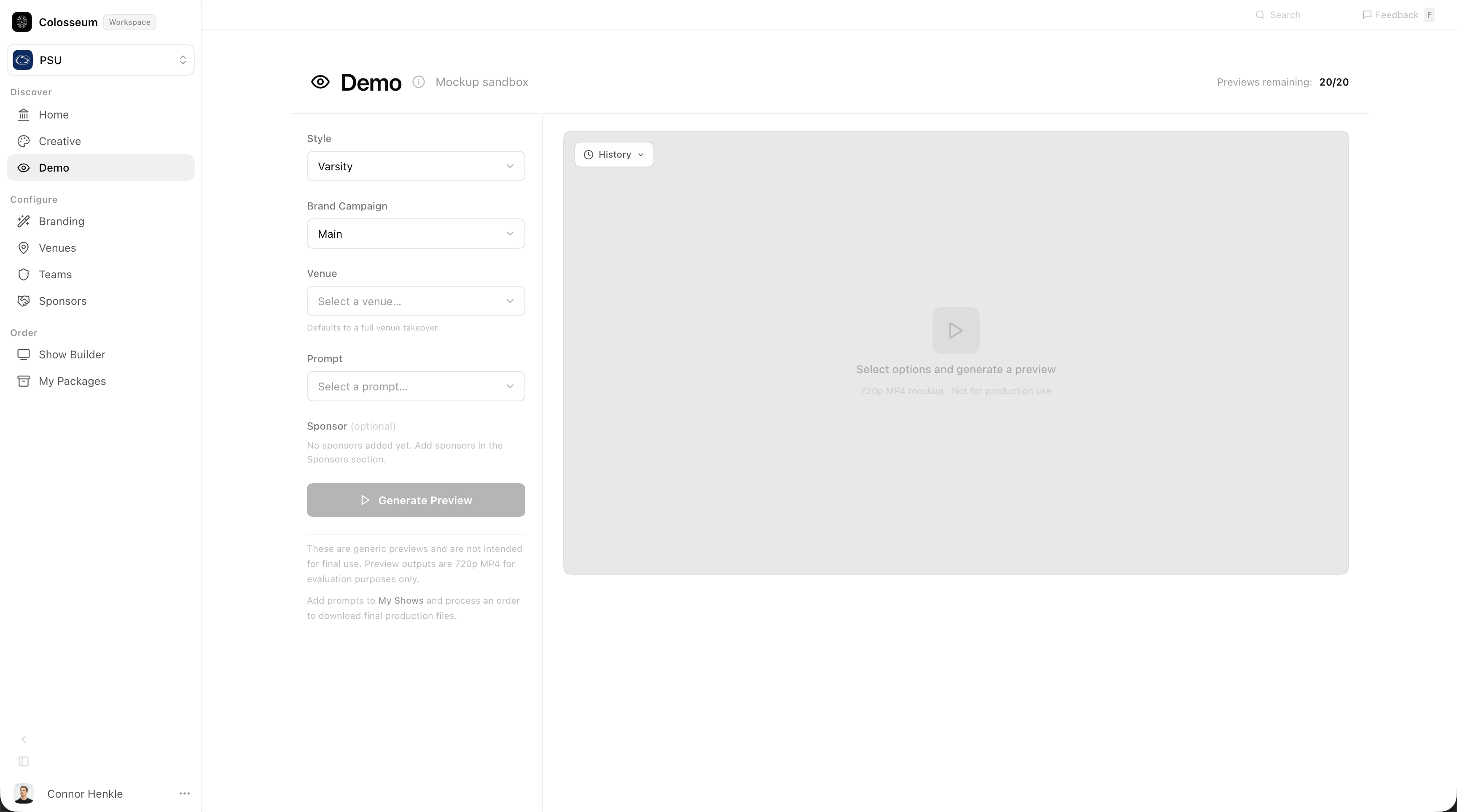
Task: Toggle the sidebar panel layout icon
Action: point(24,762)
